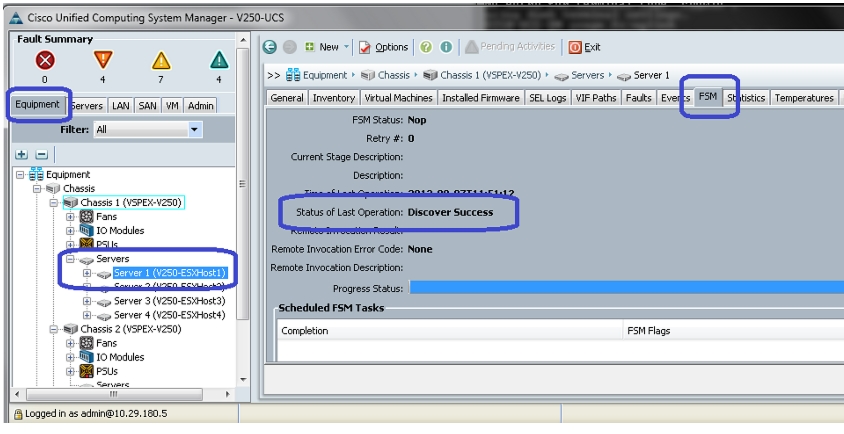
Task: Click the collapse all minus icon
Action: 41,155
